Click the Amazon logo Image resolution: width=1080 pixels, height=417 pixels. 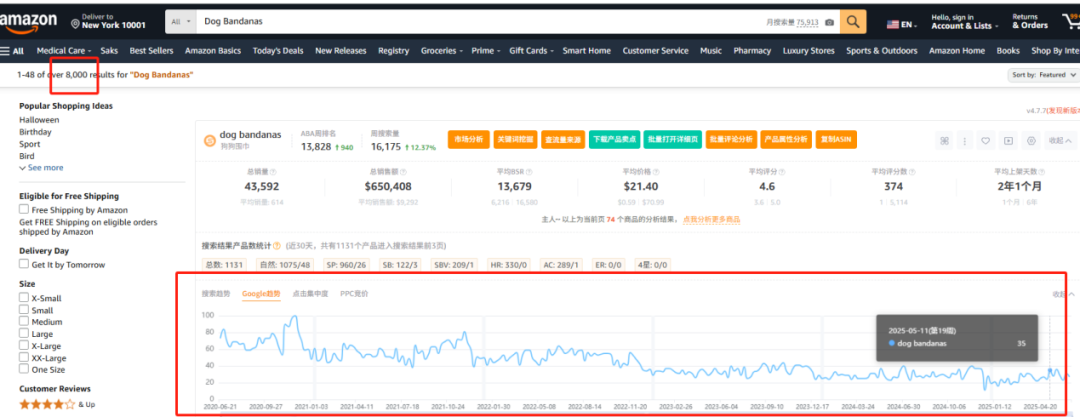pyautogui.click(x=28, y=23)
